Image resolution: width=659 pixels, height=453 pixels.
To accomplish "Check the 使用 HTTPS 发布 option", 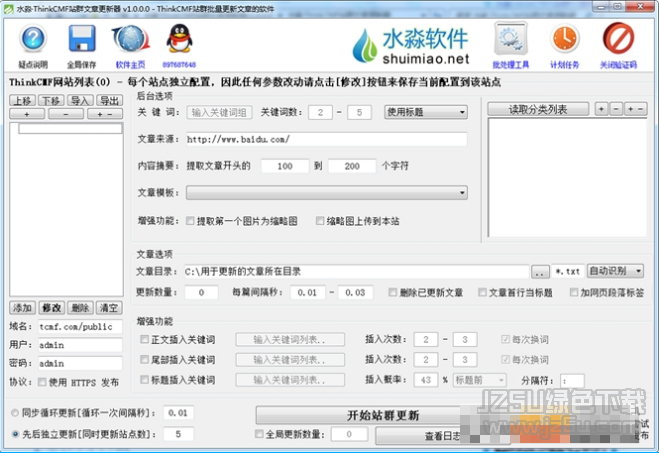I will [x=43, y=381].
